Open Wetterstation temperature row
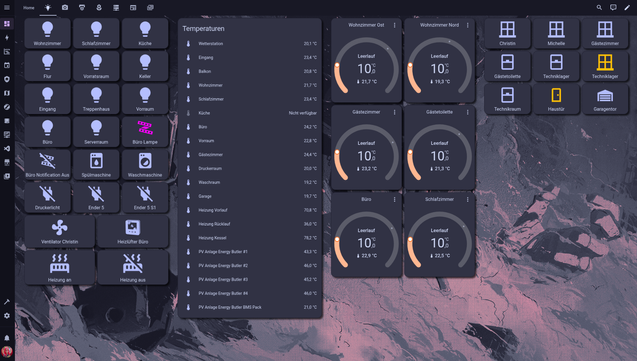 point(250,43)
